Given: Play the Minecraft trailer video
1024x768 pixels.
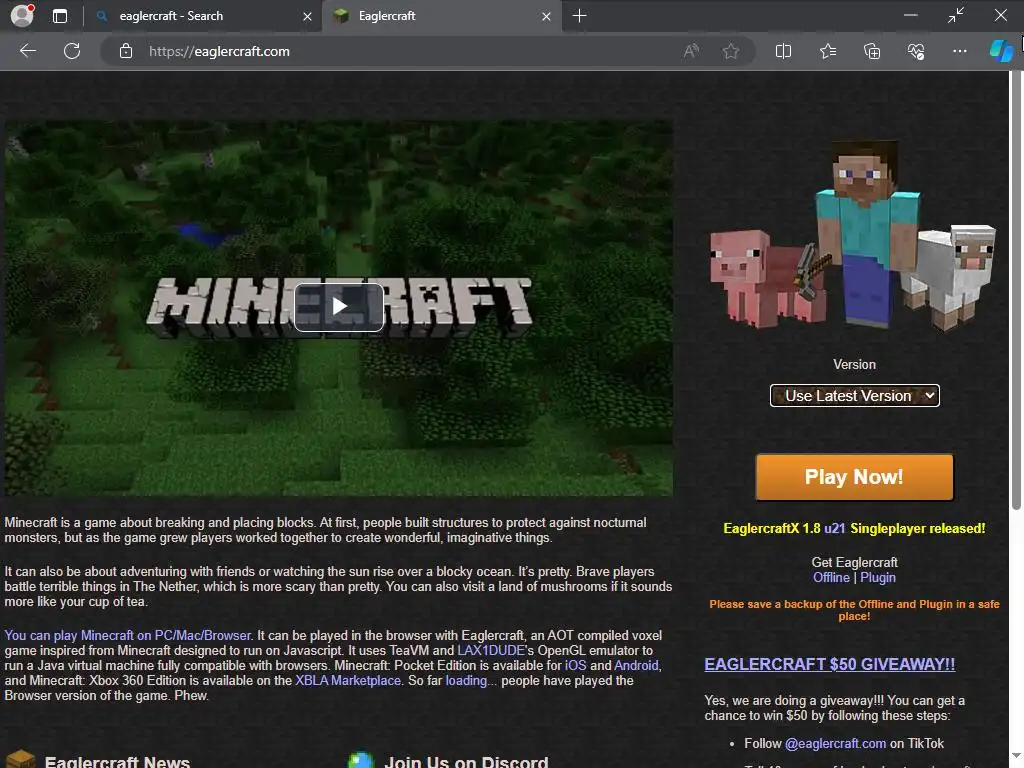Looking at the screenshot, I should (x=339, y=307).
